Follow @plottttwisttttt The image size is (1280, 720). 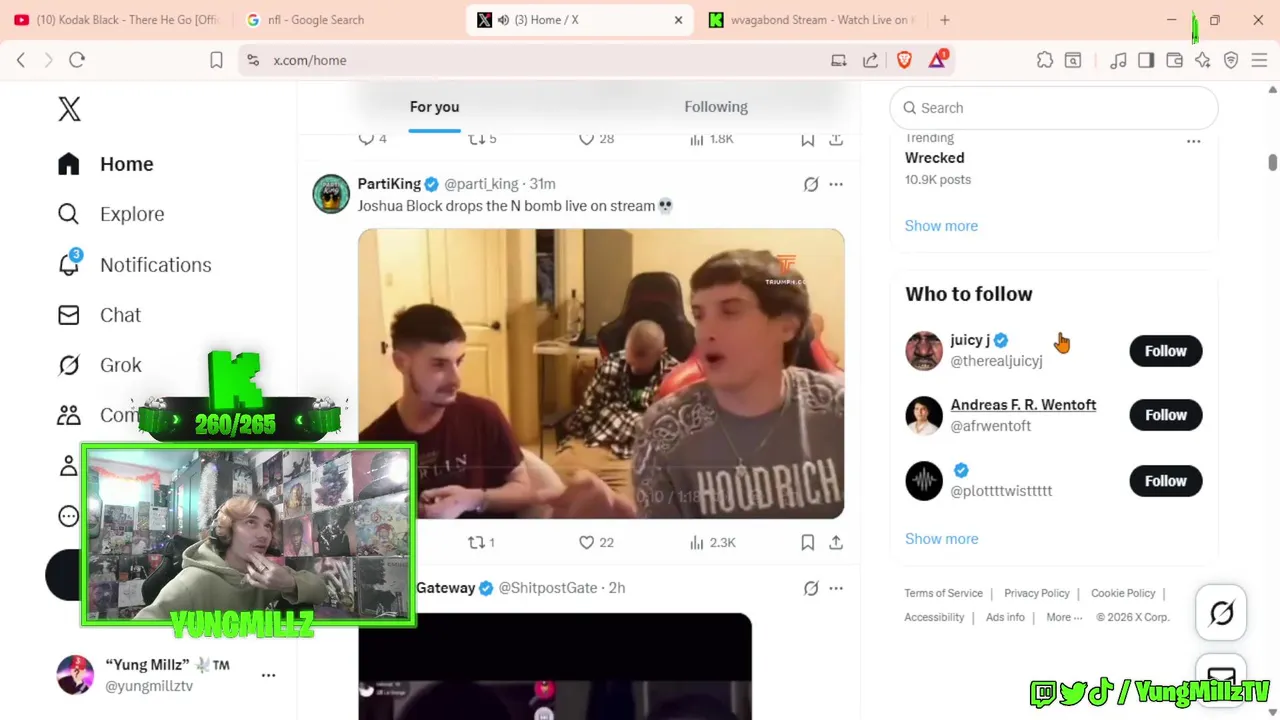click(x=1165, y=481)
